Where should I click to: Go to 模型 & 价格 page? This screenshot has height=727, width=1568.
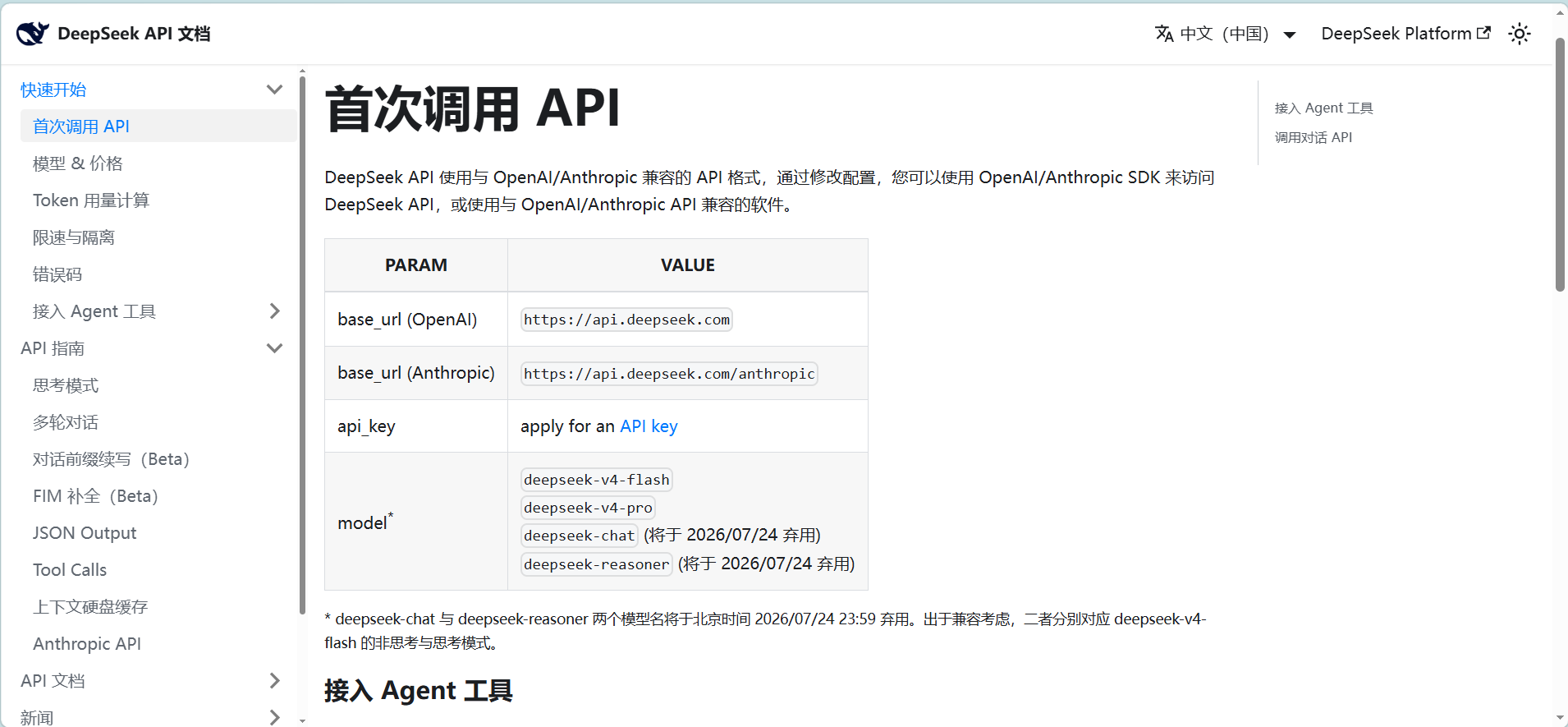pos(78,163)
